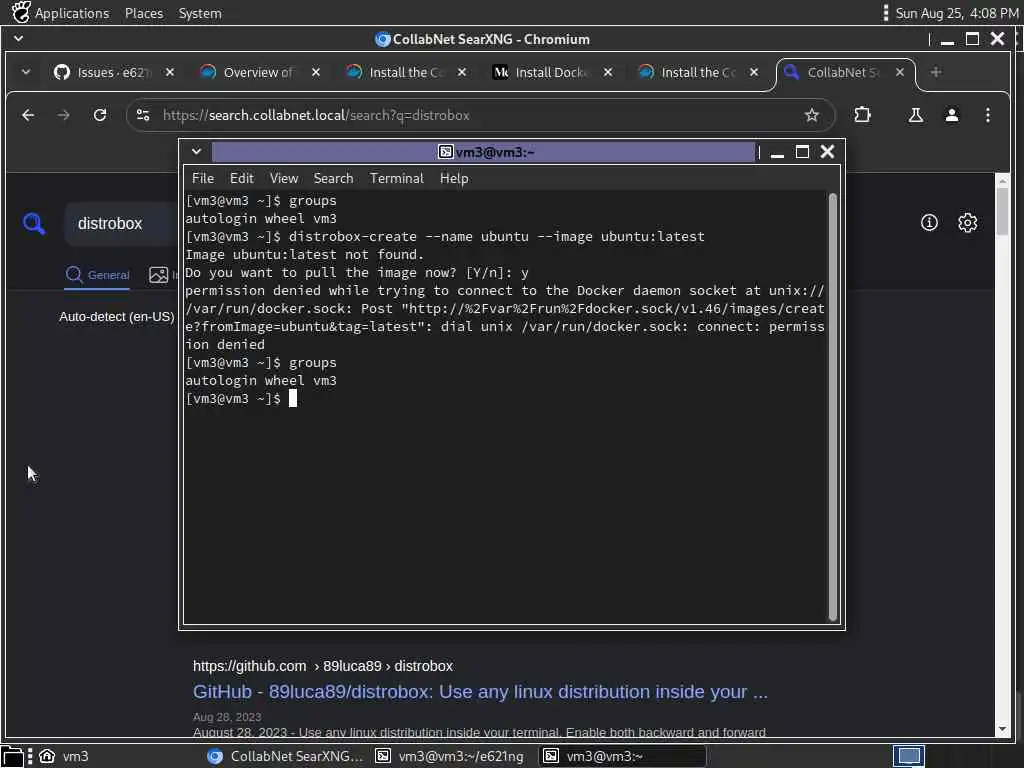Click the distrobox search query field
Viewport: 1024px width, 768px height.
tap(121, 224)
